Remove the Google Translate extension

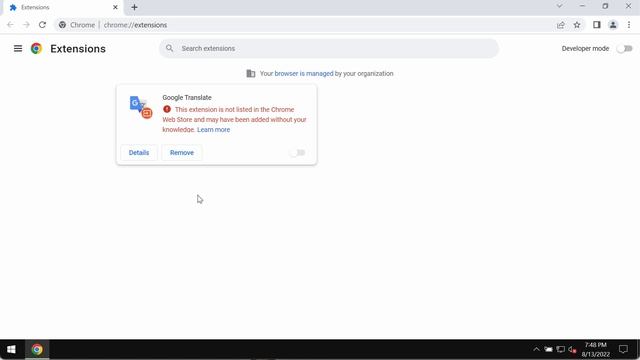[x=182, y=153]
